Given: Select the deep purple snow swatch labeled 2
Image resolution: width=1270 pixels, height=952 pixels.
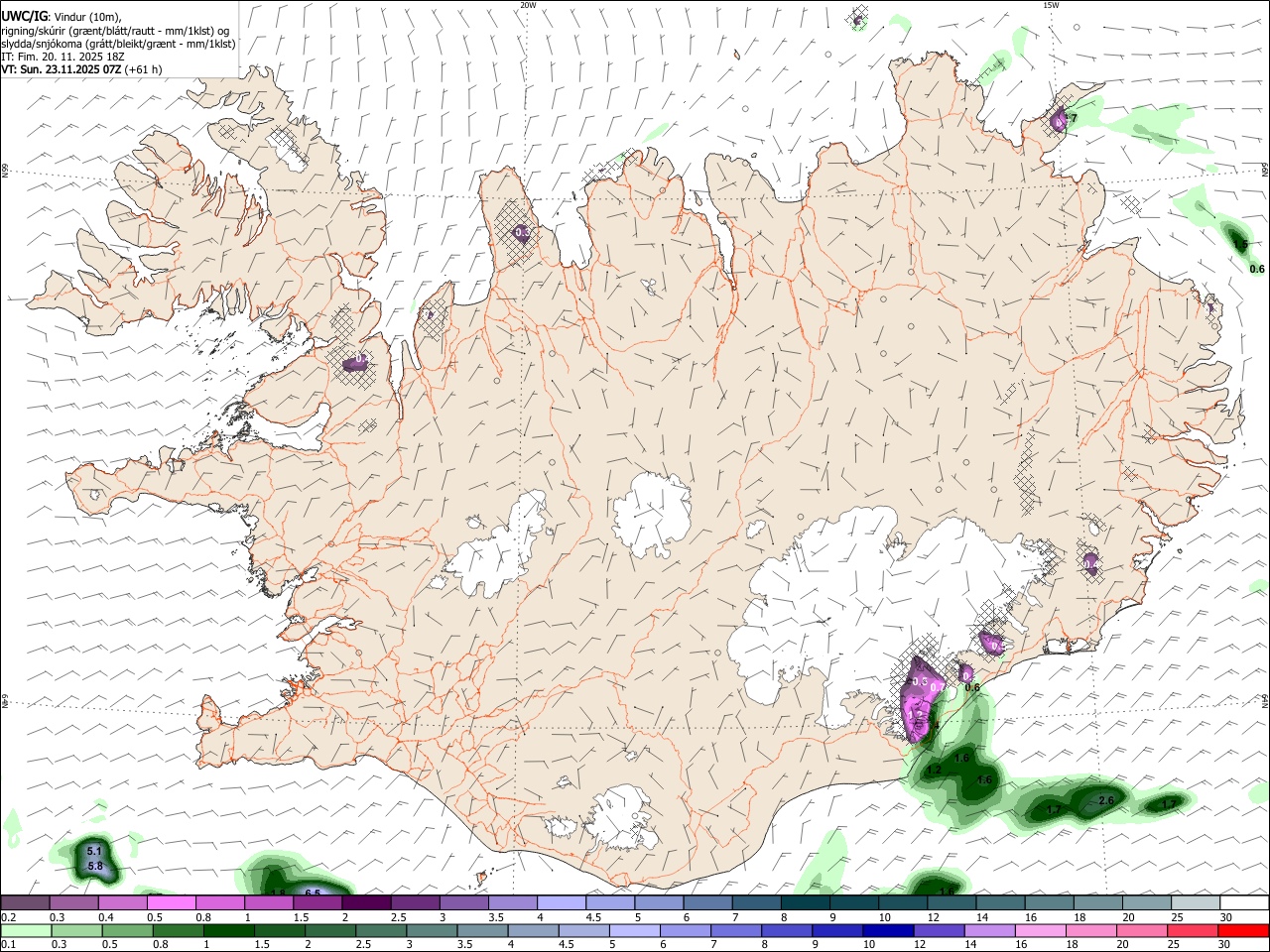Looking at the screenshot, I should [366, 902].
